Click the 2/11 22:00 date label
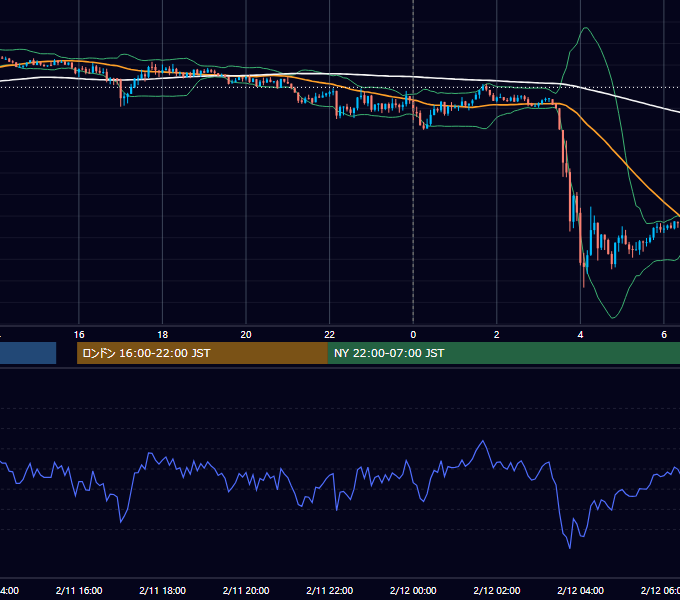The image size is (680, 600). click(x=330, y=590)
